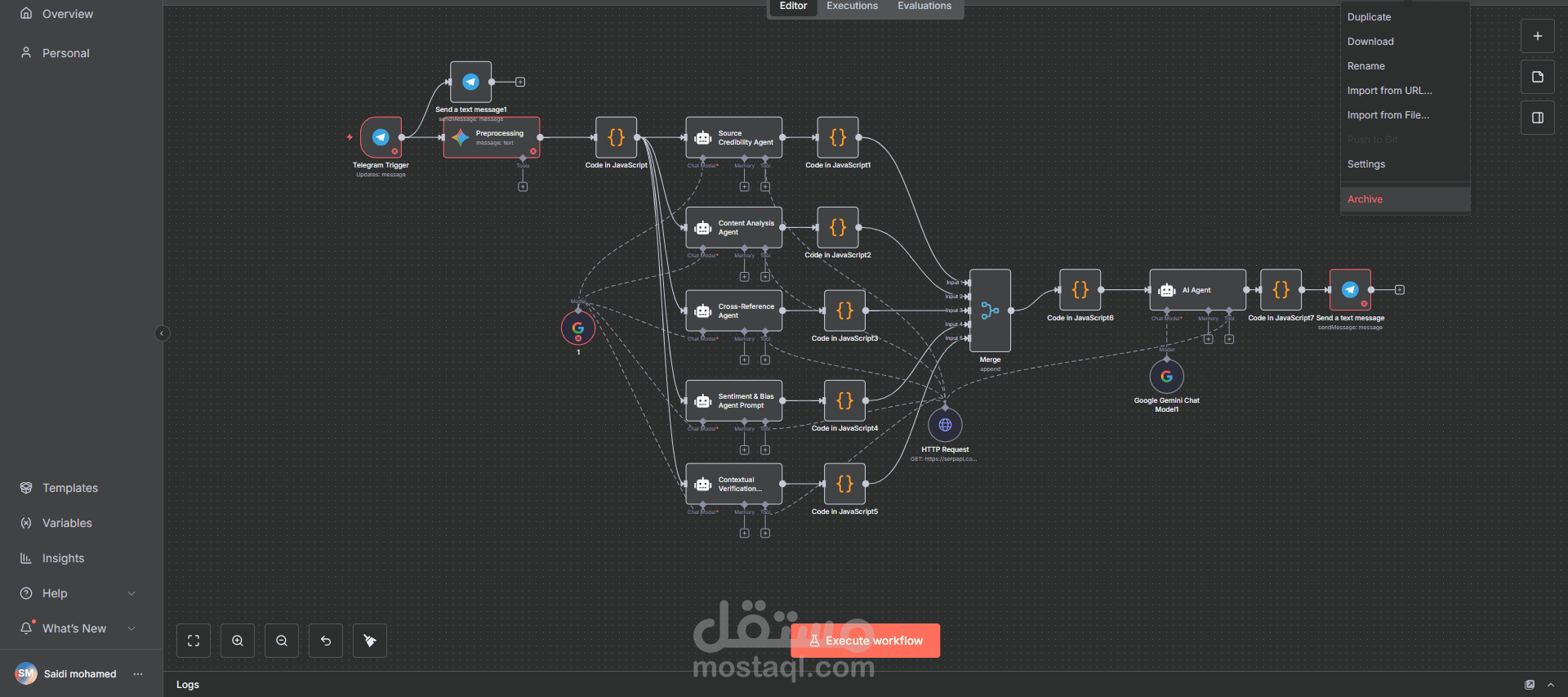Viewport: 1568px width, 697px height.
Task: Pop out the Logs panel
Action: coord(1530,685)
